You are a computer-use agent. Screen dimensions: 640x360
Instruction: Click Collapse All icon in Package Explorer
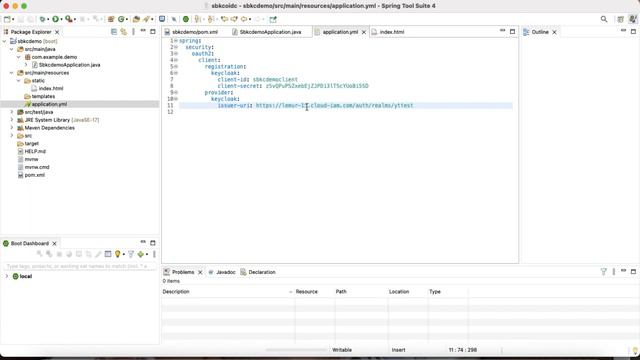(x=114, y=32)
